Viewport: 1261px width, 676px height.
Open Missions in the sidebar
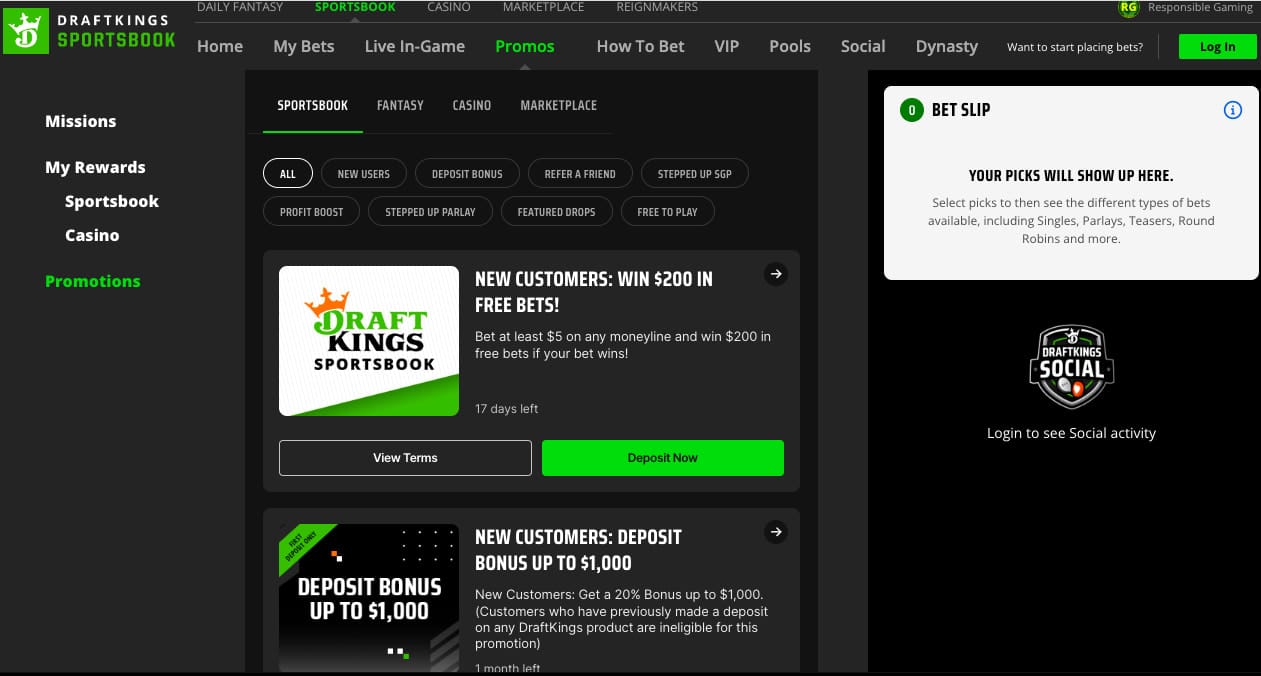click(81, 121)
